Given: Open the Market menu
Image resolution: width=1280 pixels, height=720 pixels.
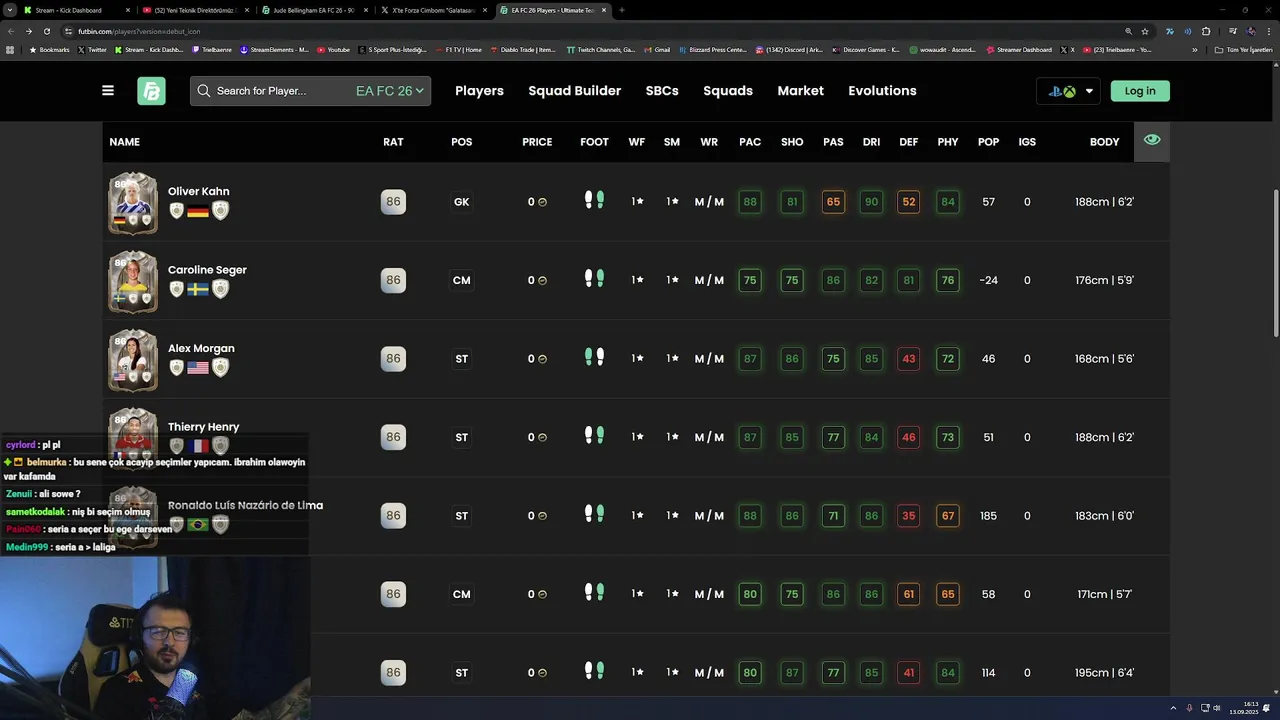Looking at the screenshot, I should click(801, 91).
